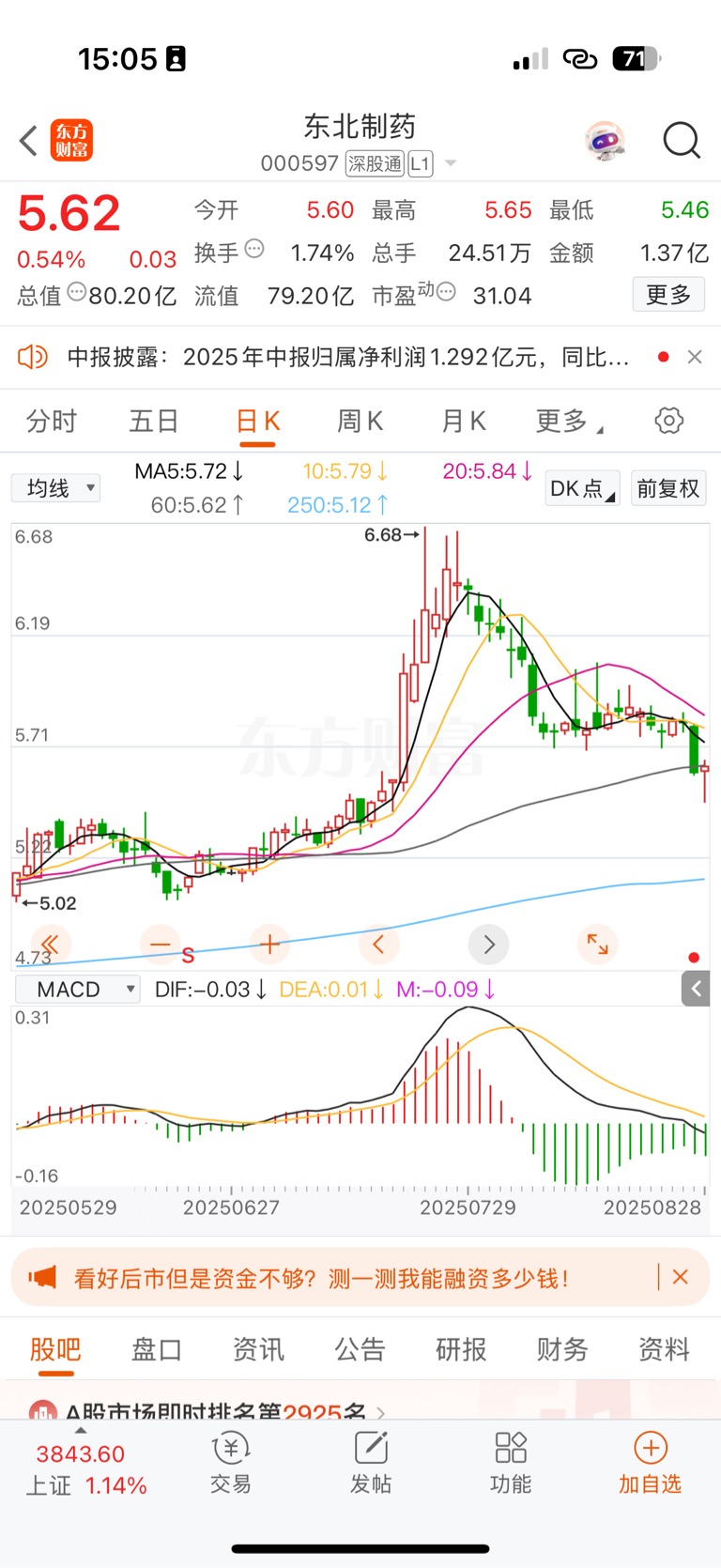Tap the 6.68 high price marker
Image resolution: width=721 pixels, height=1568 pixels.
391,535
